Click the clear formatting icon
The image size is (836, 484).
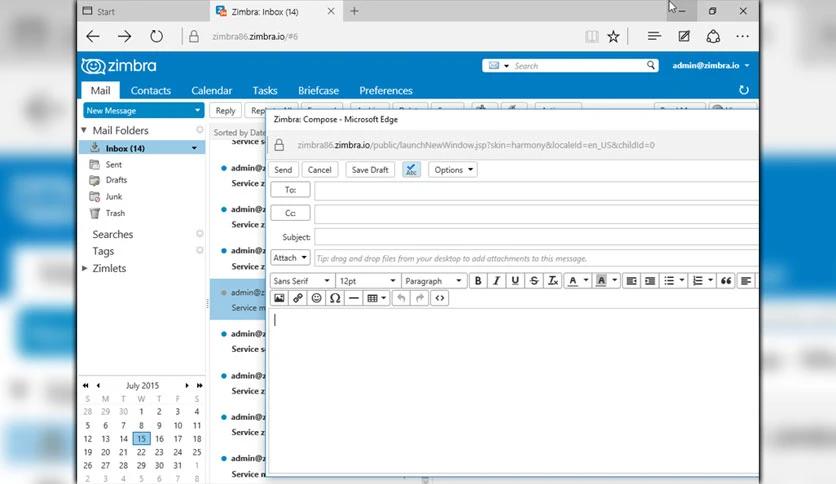pos(553,281)
